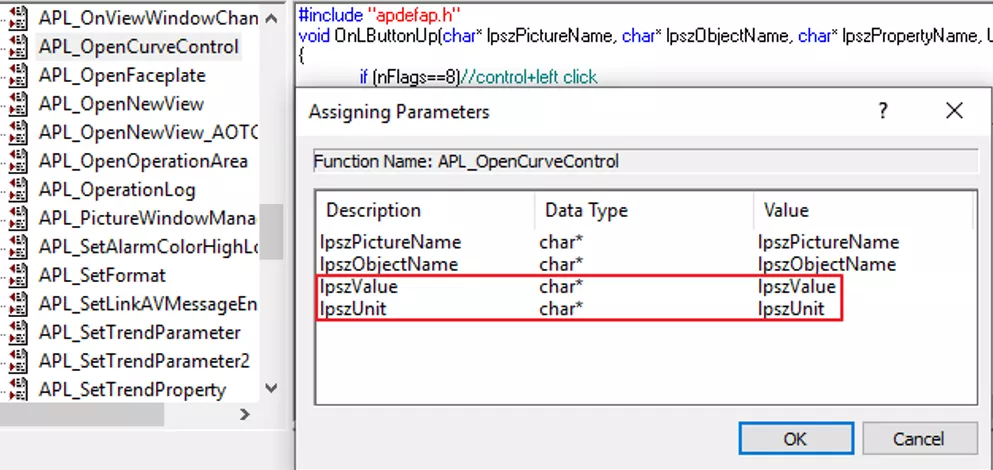This screenshot has height=470, width=993.
Task: Click the icon beside APL_SetTrendProperty
Action: tap(18, 390)
